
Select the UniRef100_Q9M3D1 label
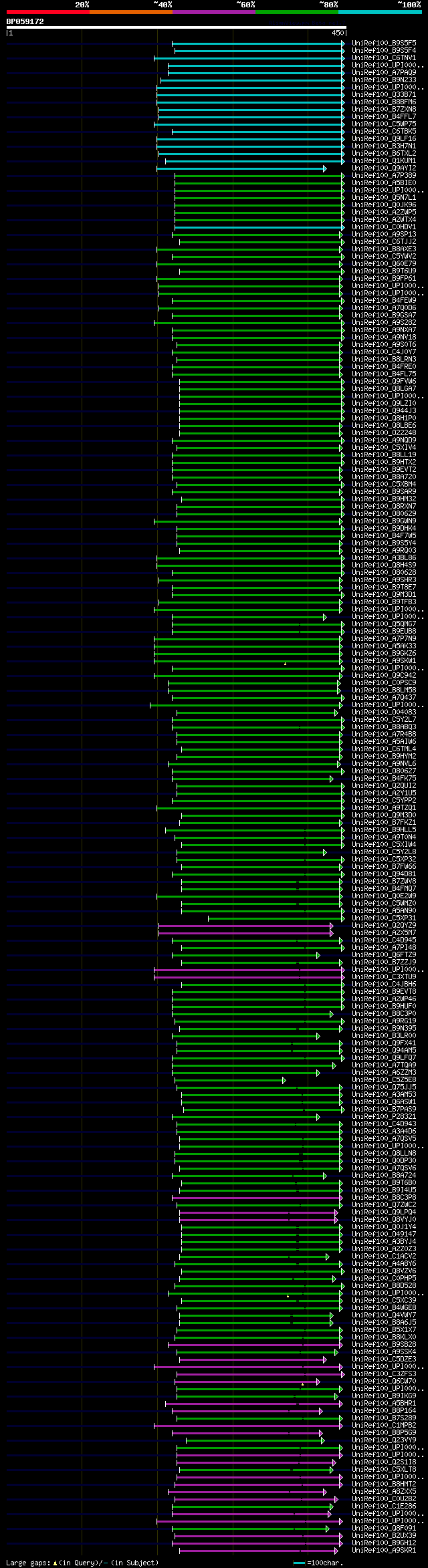click(x=384, y=594)
